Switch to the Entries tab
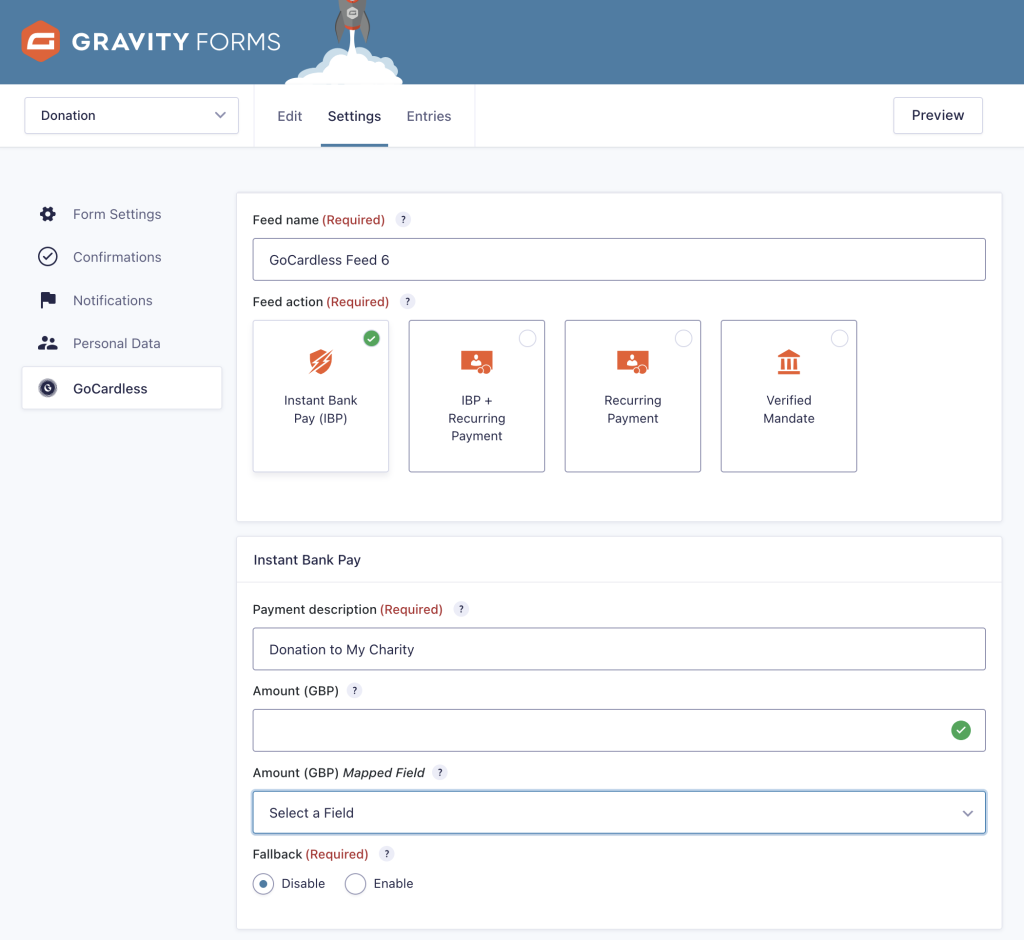Image resolution: width=1024 pixels, height=940 pixels. (x=429, y=116)
